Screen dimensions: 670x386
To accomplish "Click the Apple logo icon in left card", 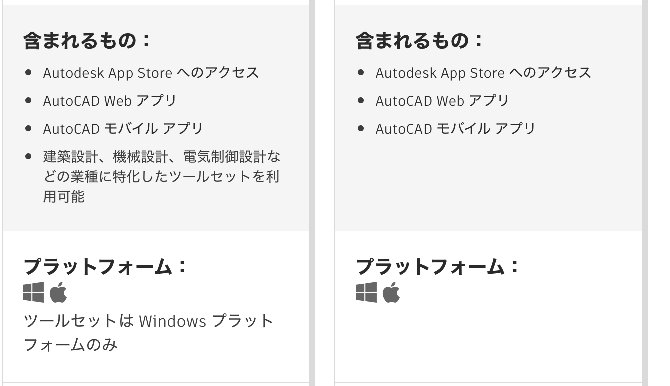I will tap(58, 292).
